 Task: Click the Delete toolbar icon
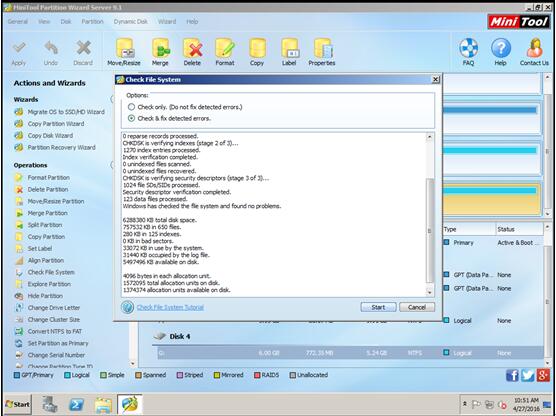pos(193,48)
